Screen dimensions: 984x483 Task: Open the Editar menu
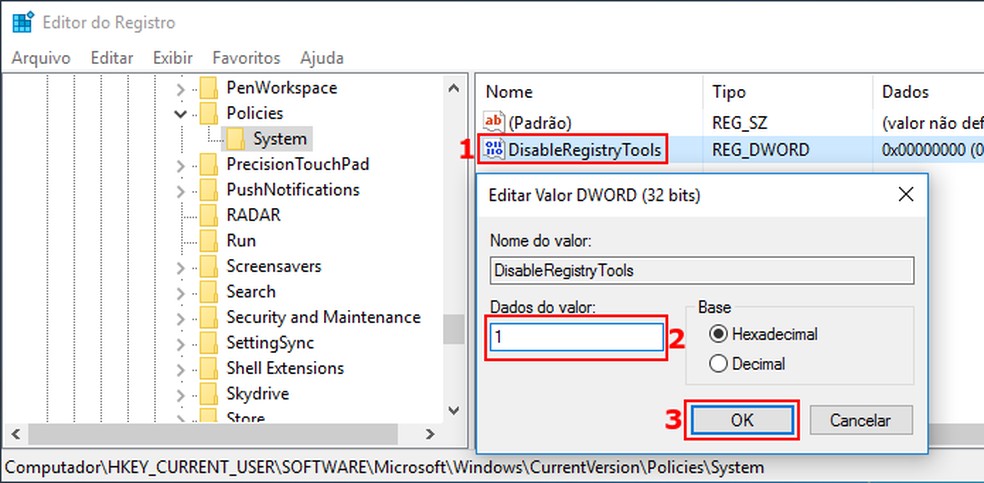(112, 58)
